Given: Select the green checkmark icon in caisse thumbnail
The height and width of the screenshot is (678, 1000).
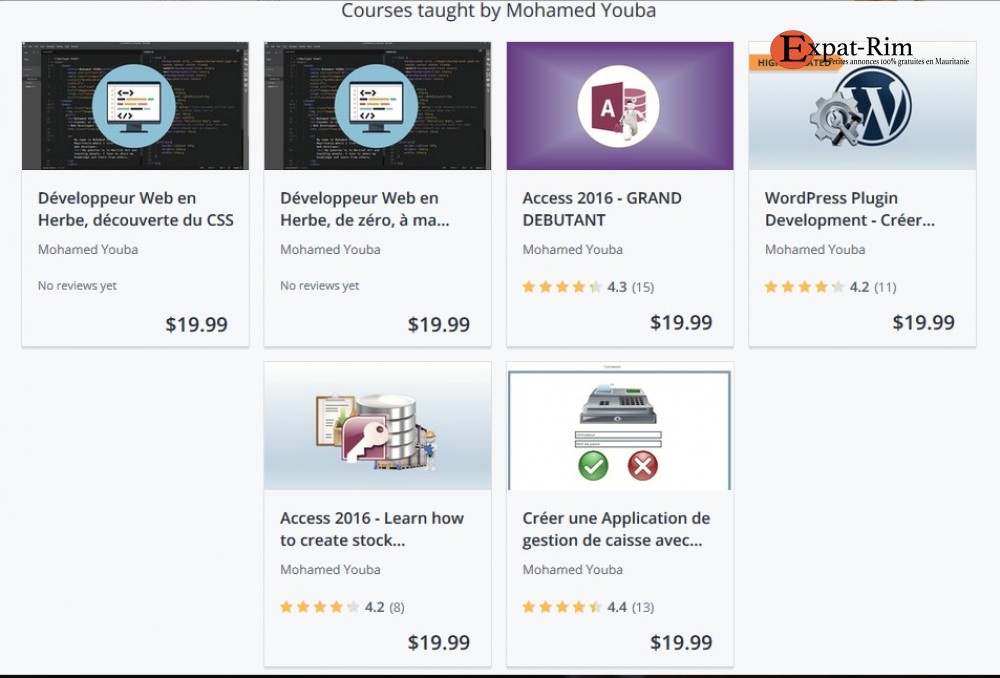Looking at the screenshot, I should (593, 466).
